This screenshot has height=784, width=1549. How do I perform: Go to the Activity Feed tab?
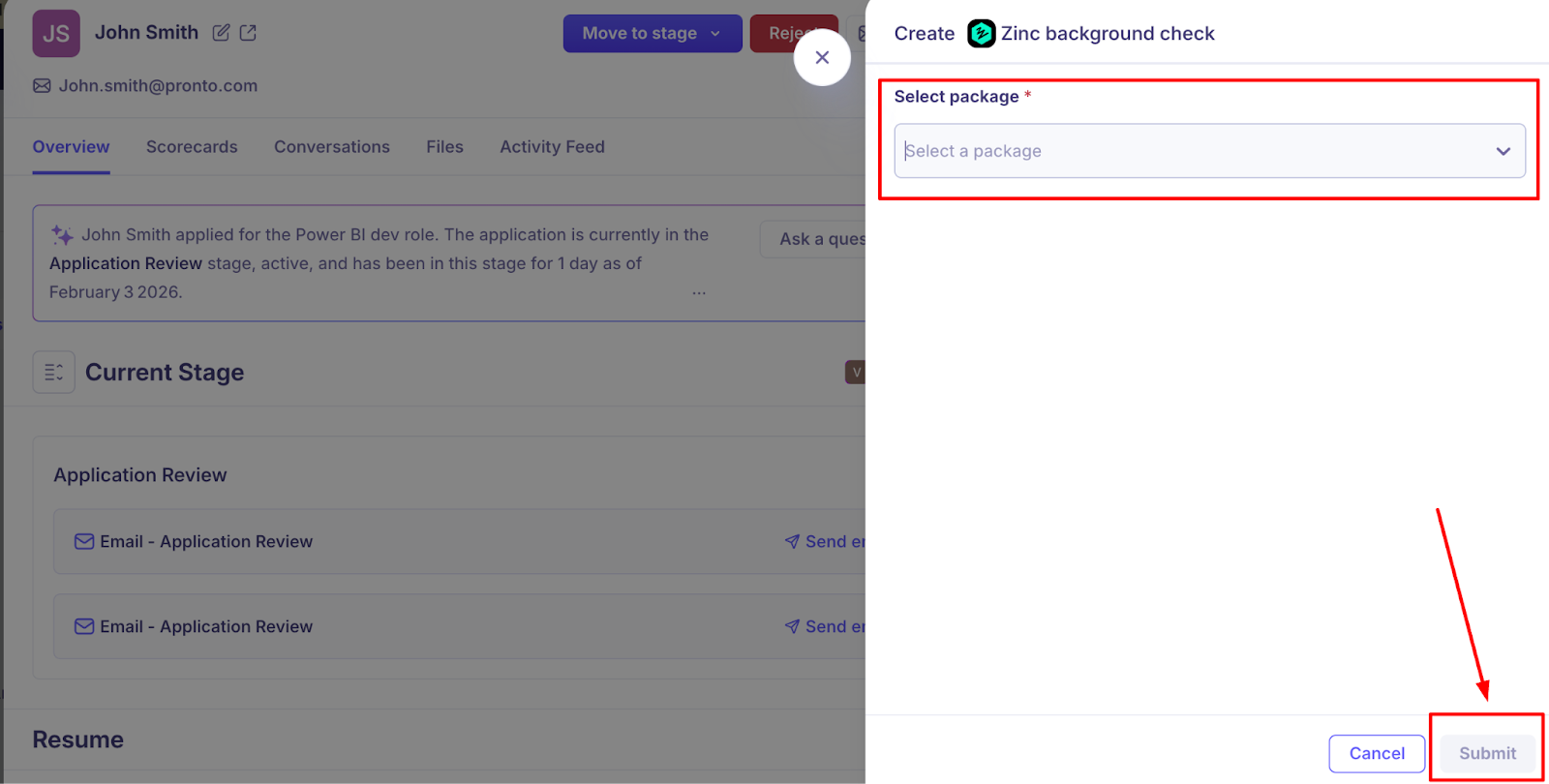click(552, 147)
